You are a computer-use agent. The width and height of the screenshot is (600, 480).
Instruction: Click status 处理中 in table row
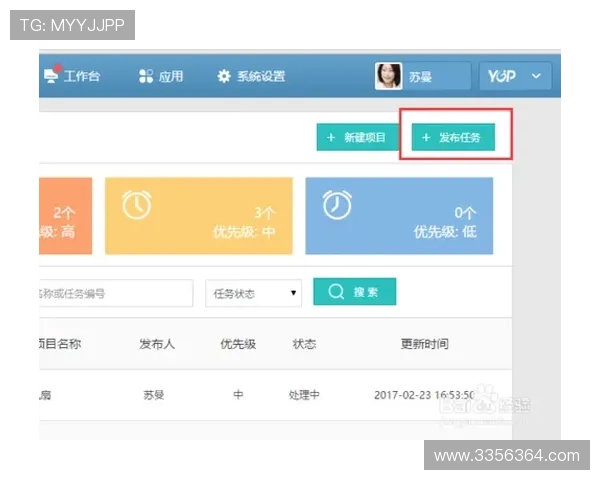[304, 395]
